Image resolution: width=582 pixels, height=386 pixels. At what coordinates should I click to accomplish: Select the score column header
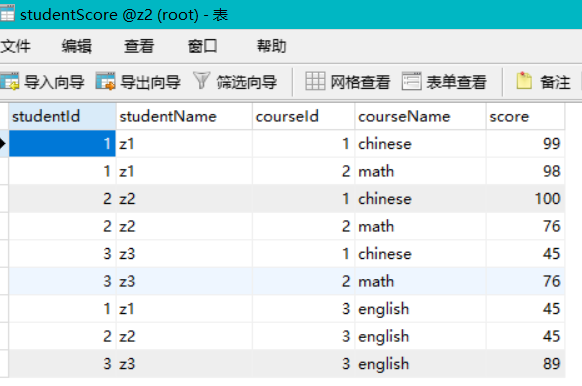(x=526, y=117)
